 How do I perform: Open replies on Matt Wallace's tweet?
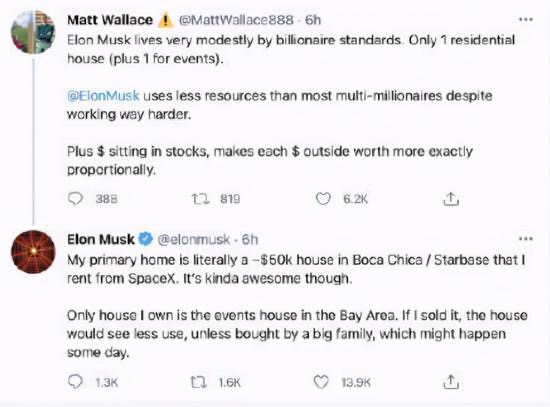click(75, 199)
